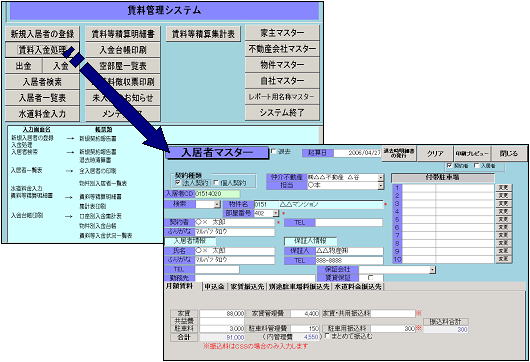Open 印刷プレビュー in tenant master
530x362 pixels.
[472, 154]
